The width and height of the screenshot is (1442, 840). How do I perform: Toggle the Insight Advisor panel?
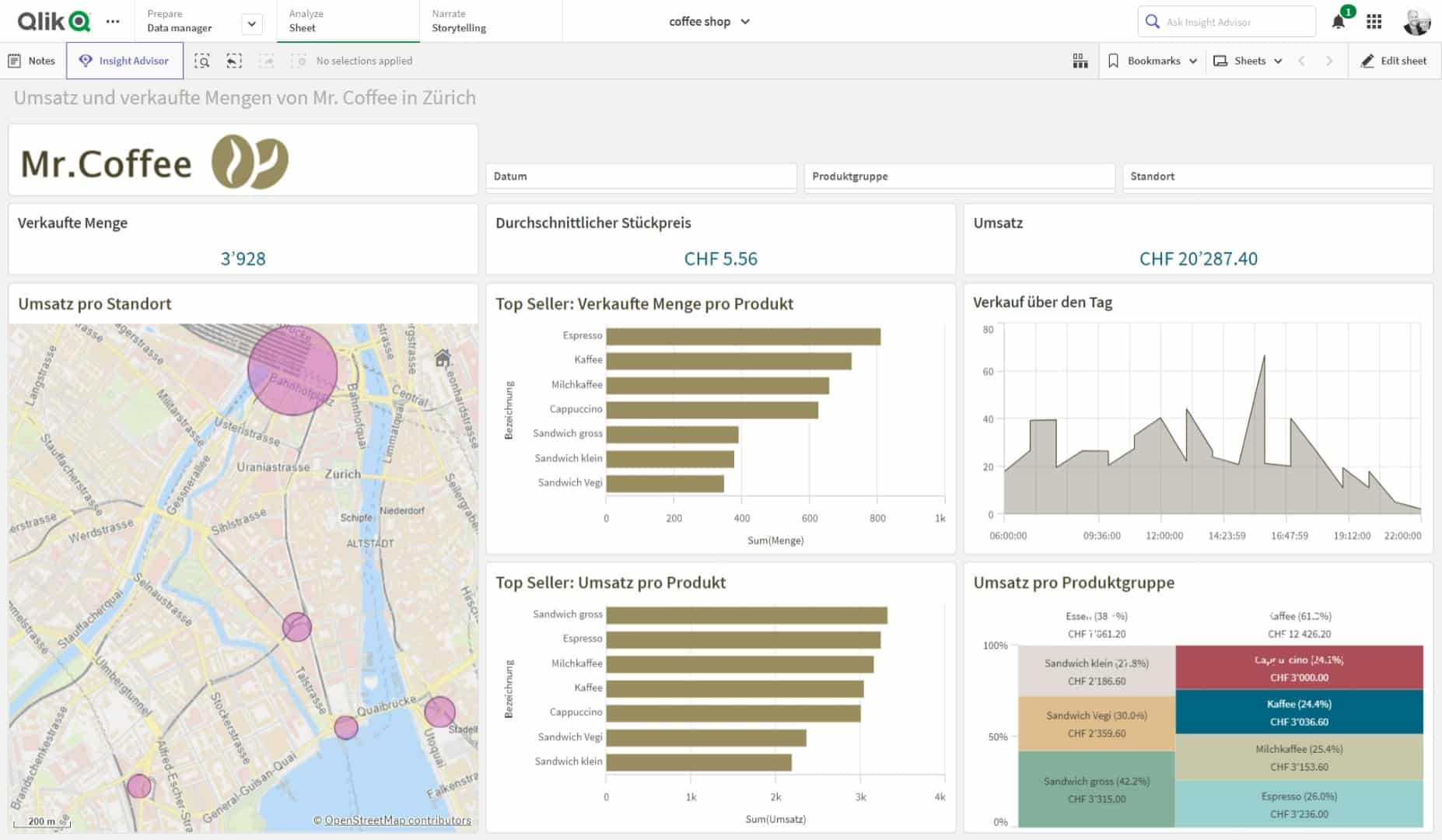pyautogui.click(x=124, y=60)
